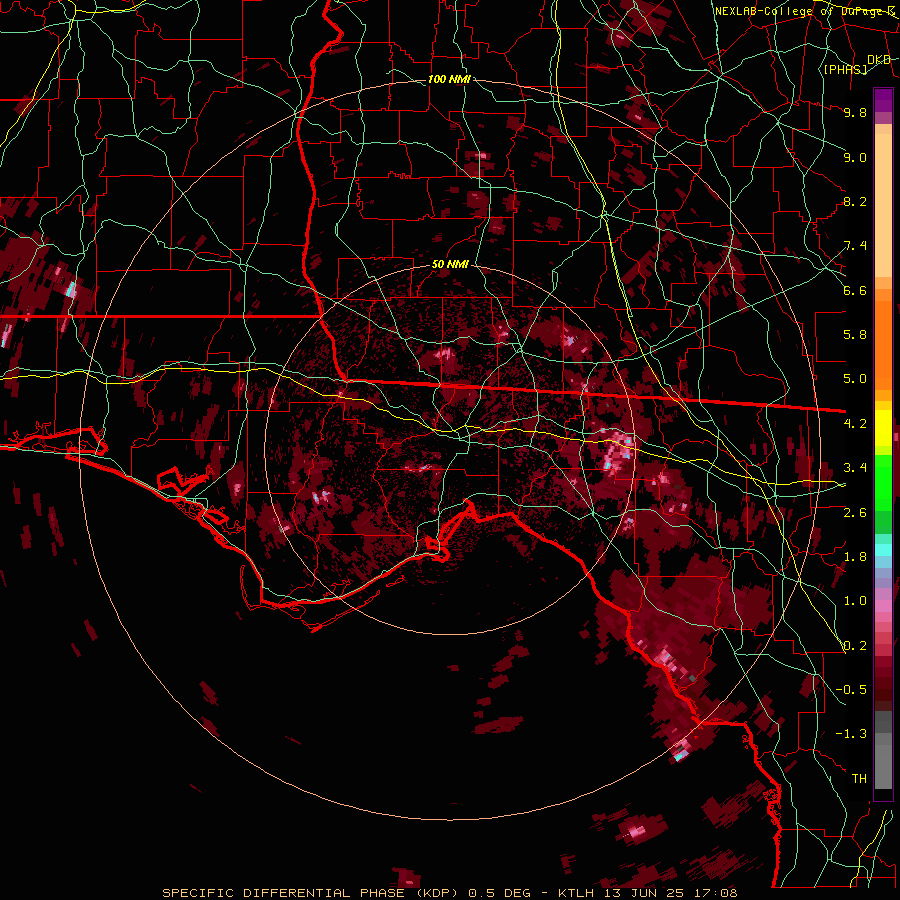Click the DKB label near the legend
900x900 pixels.
879,60
